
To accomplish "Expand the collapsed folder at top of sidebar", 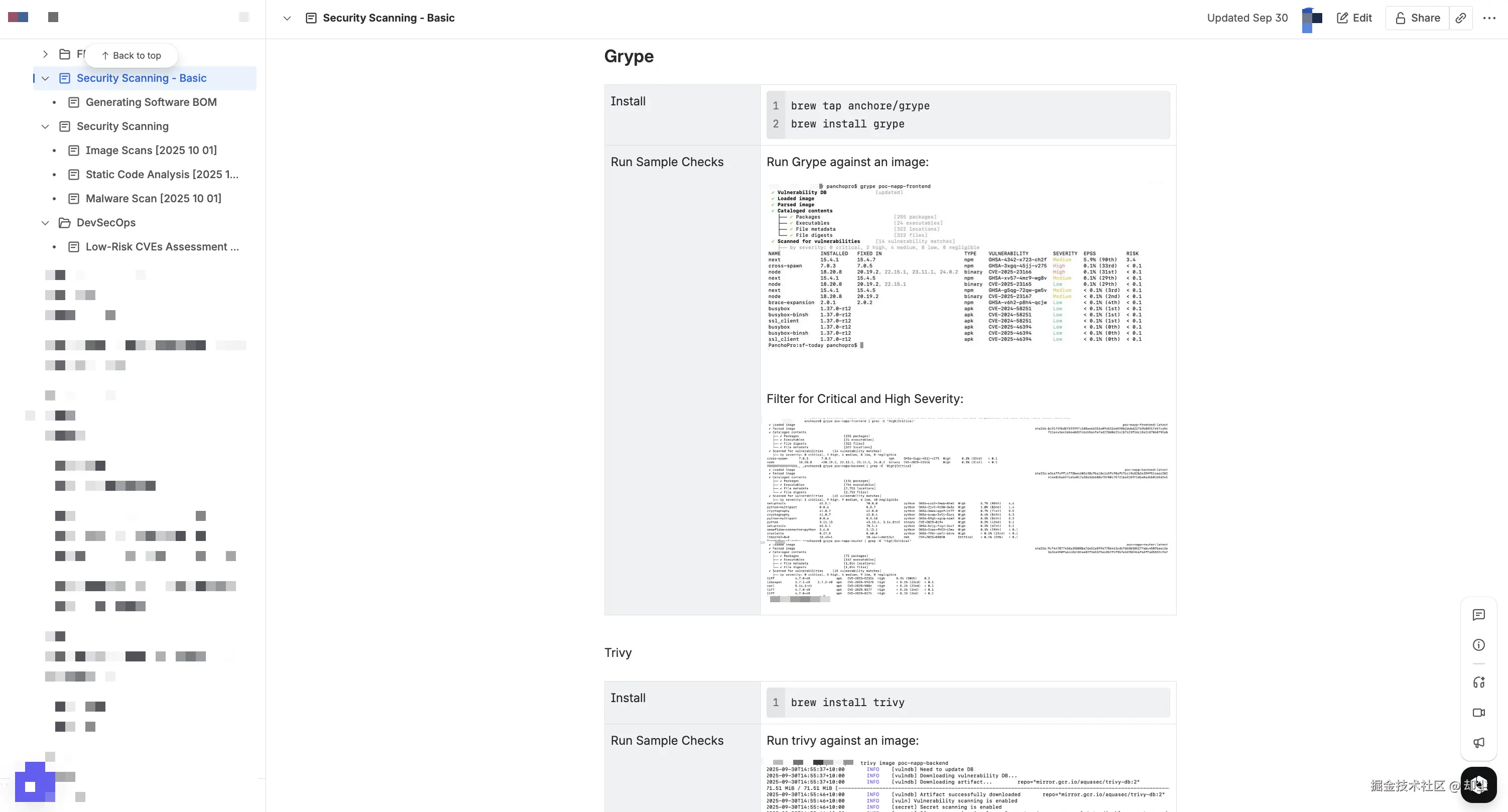I will pos(45,54).
